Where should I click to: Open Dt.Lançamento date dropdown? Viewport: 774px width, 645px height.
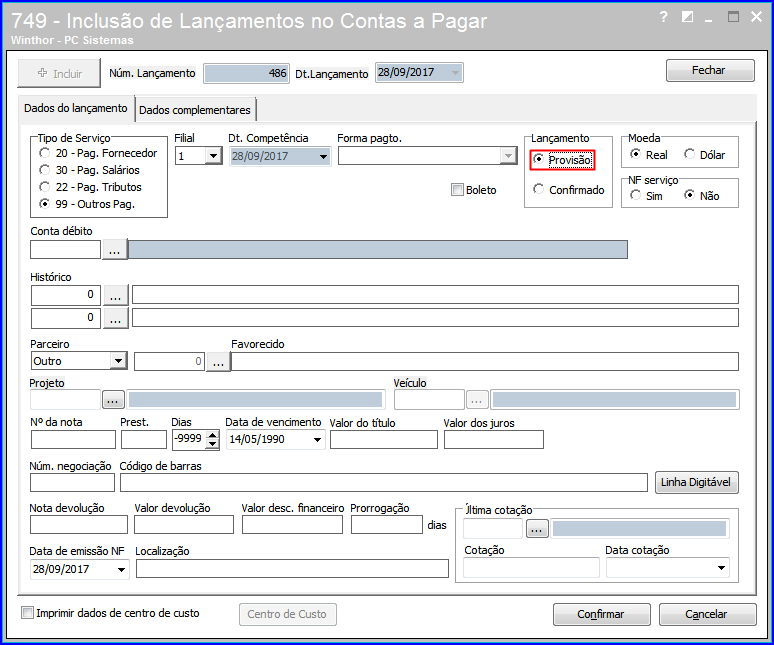coord(455,73)
